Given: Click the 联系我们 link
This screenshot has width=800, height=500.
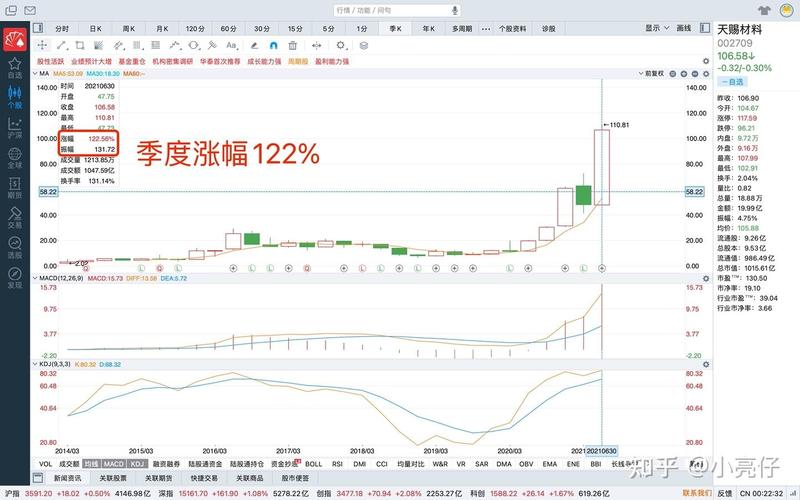Looking at the screenshot, I should point(697,493).
